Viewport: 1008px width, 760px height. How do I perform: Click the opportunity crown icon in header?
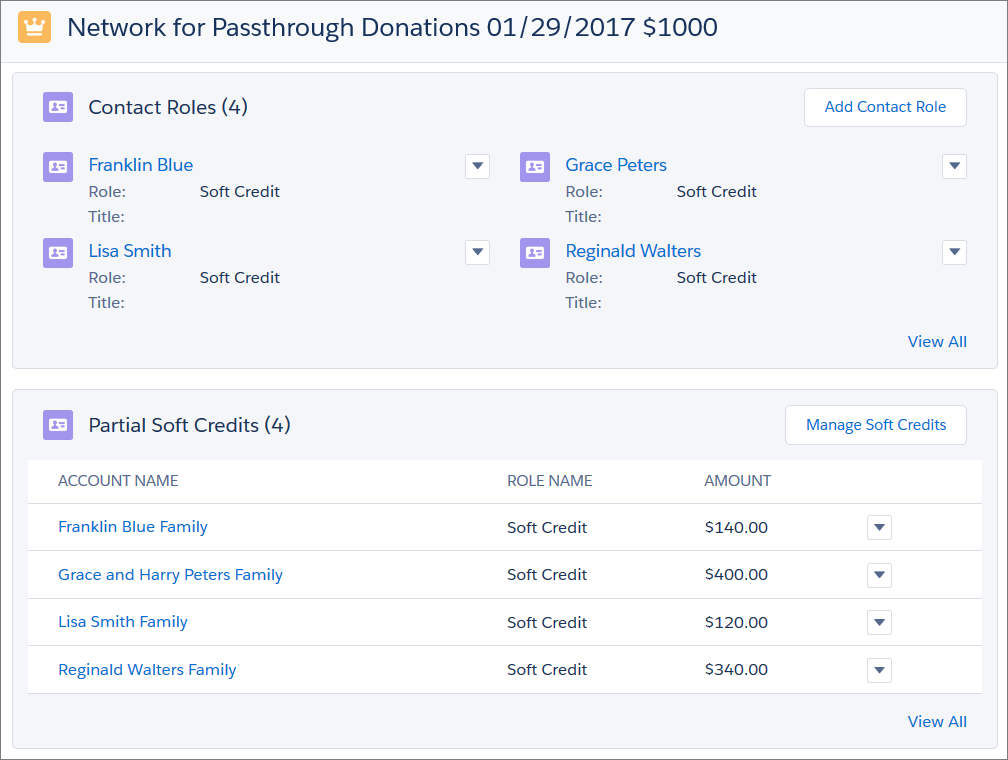click(35, 27)
